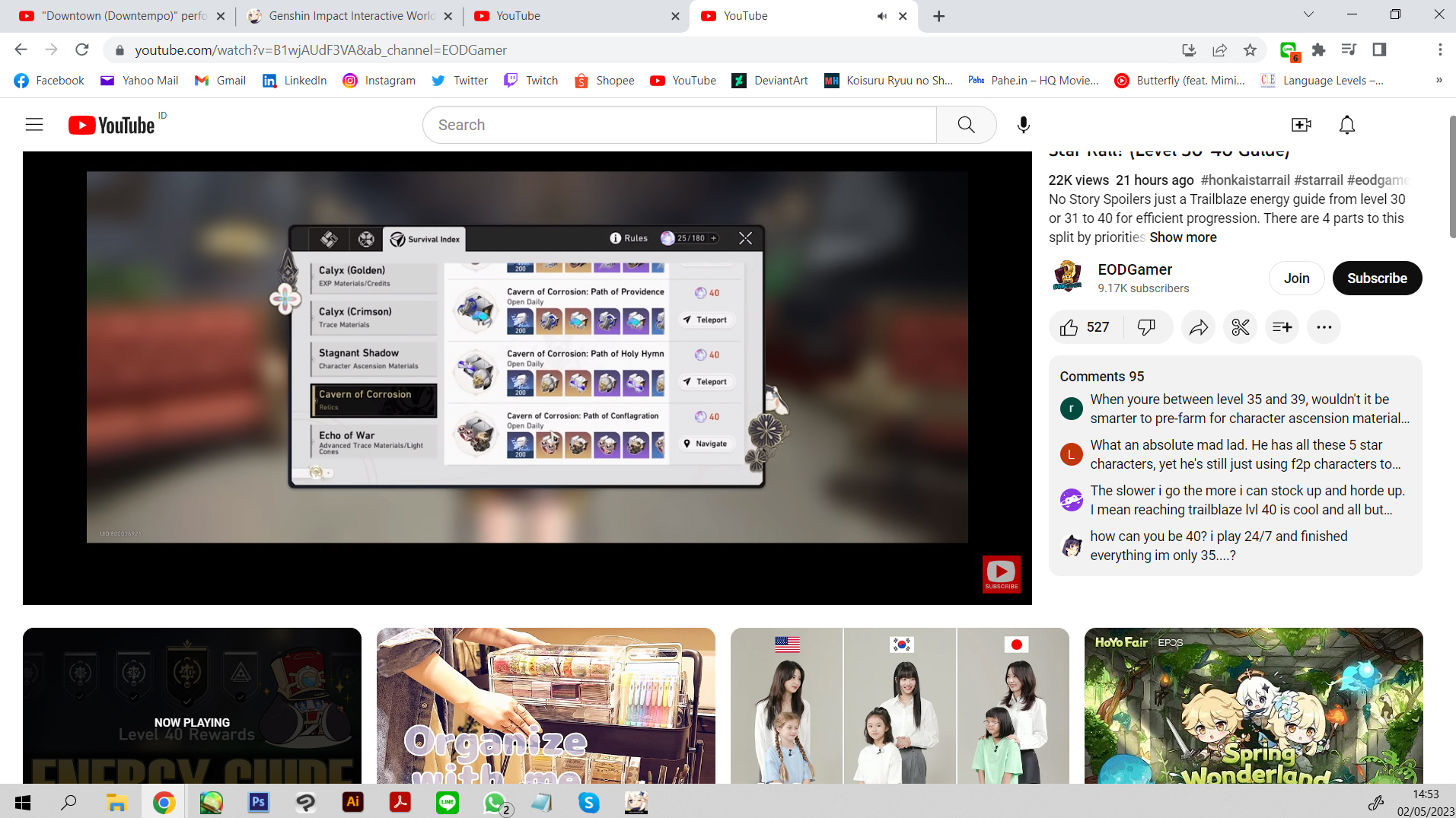Switch to the third YouTube tab

click(x=575, y=16)
